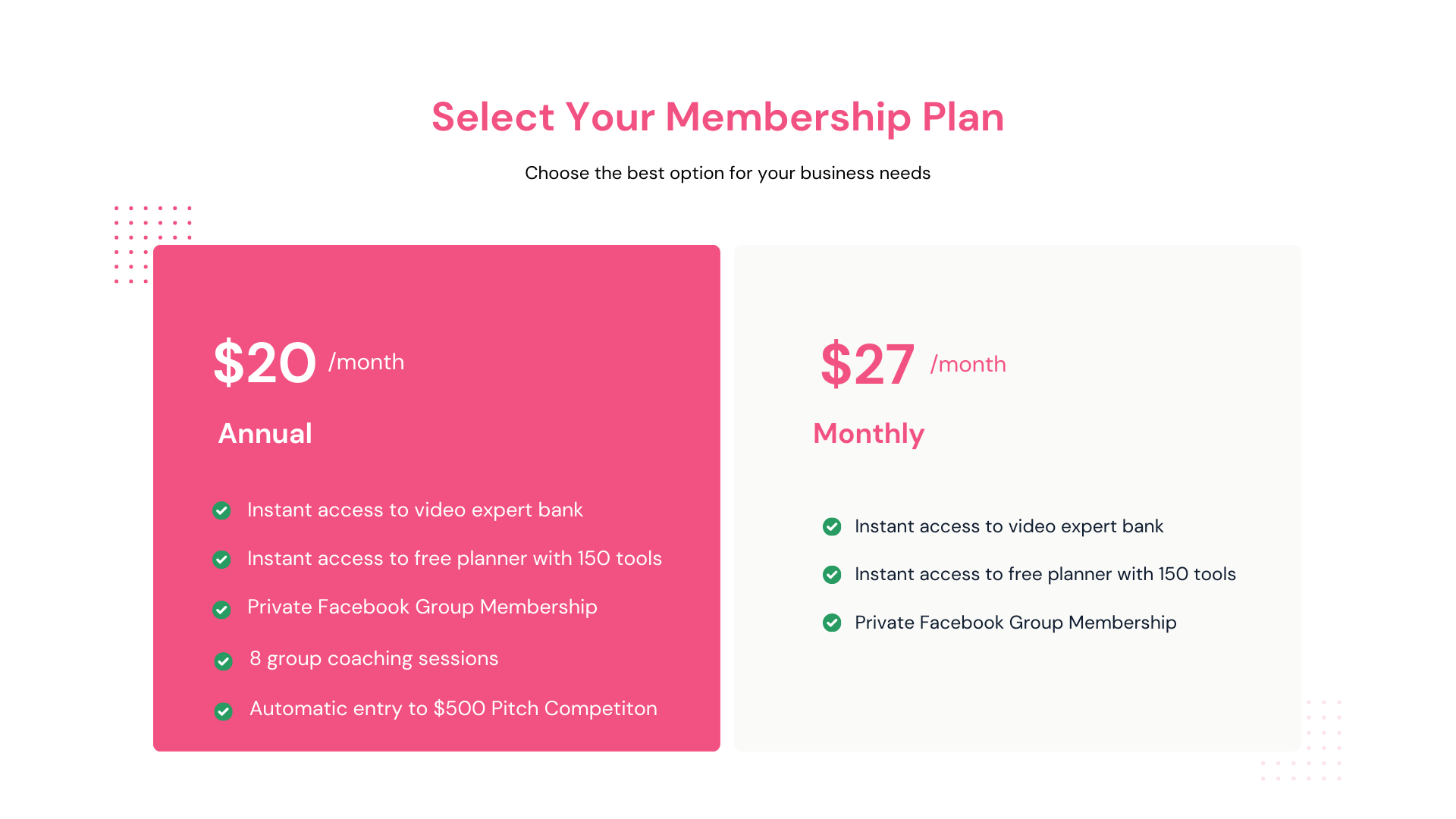Click the Annual plan heading

(x=265, y=434)
